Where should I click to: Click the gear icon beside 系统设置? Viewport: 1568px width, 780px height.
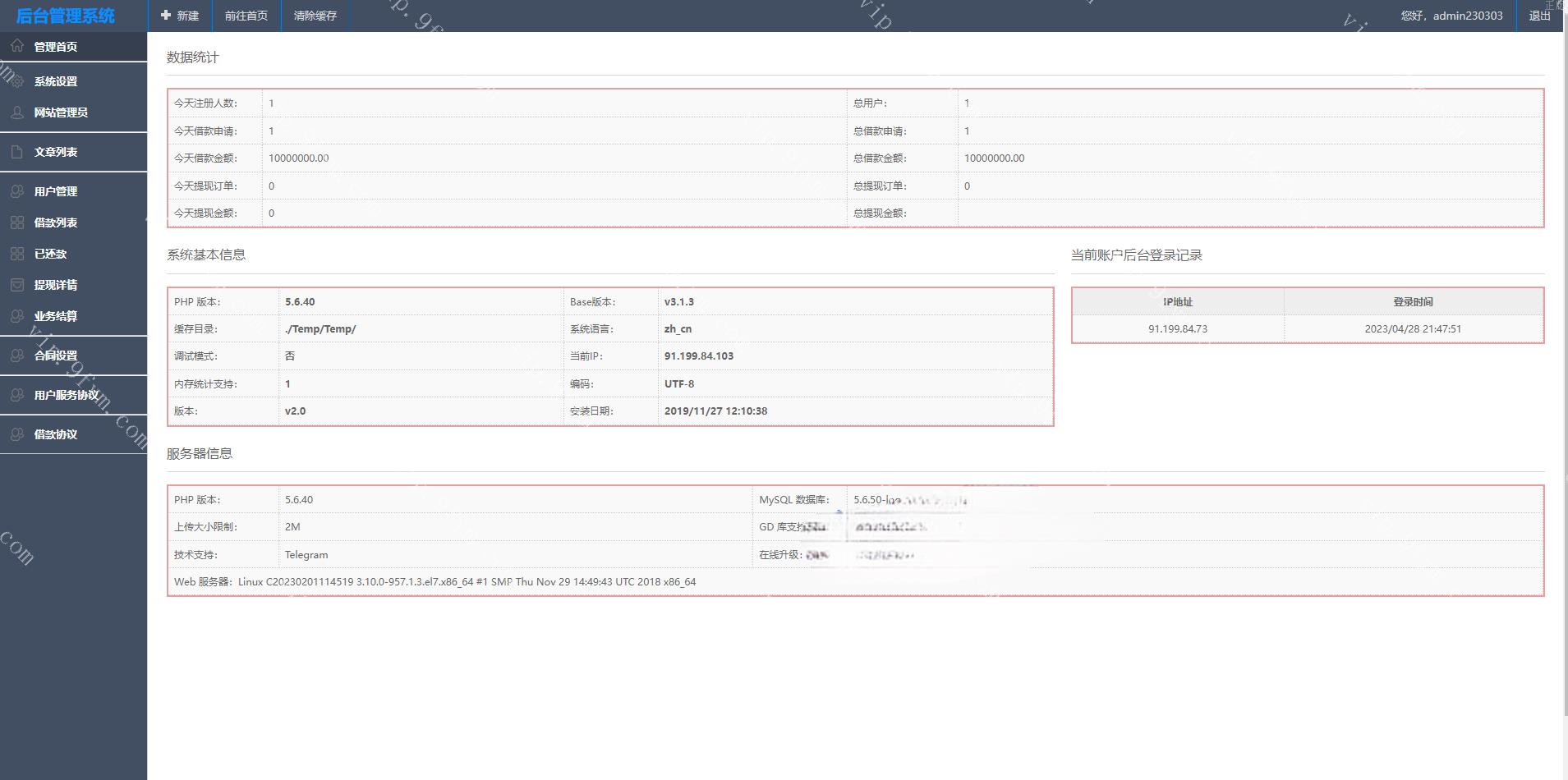pos(17,80)
